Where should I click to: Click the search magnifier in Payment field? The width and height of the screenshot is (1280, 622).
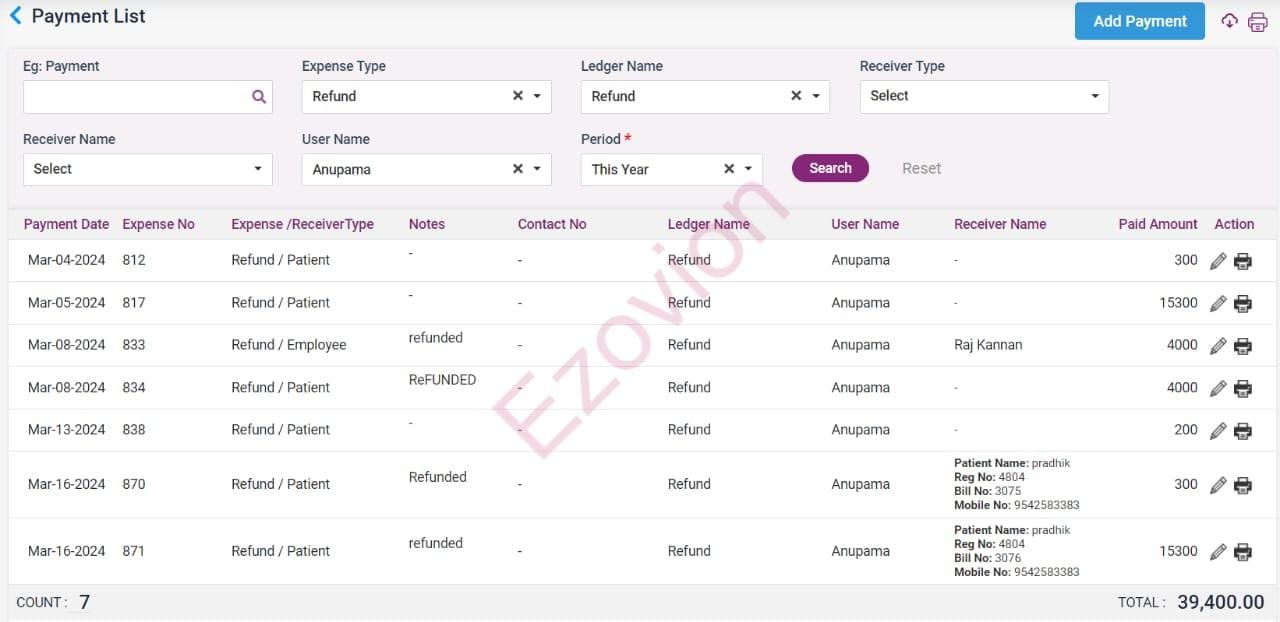(x=259, y=97)
